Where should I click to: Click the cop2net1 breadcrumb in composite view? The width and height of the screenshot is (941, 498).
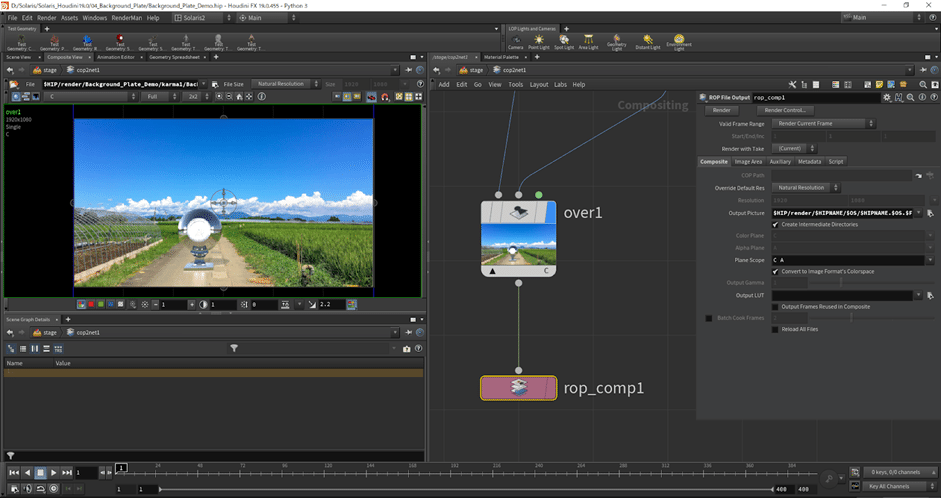(x=83, y=70)
